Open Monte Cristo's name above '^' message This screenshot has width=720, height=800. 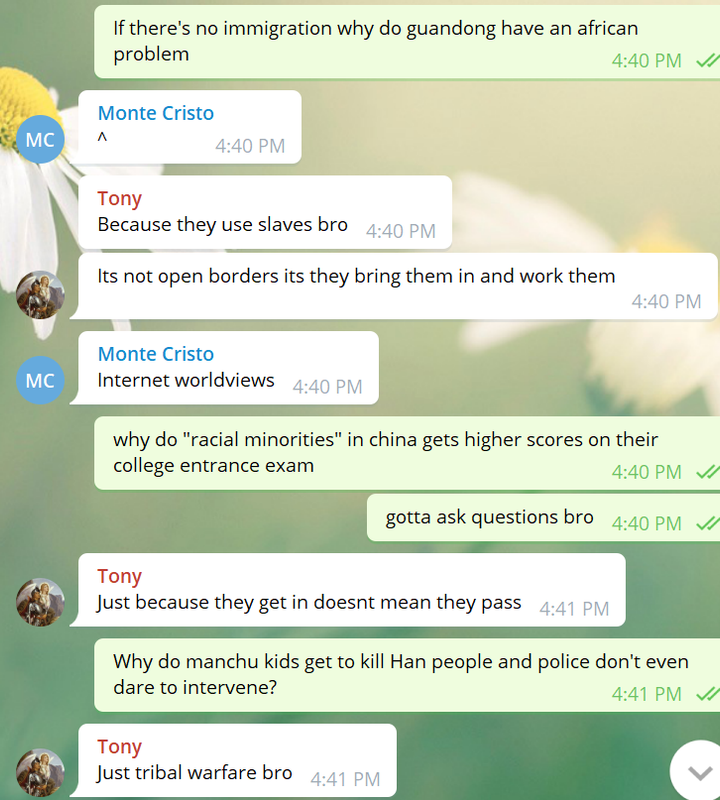pyautogui.click(x=156, y=113)
